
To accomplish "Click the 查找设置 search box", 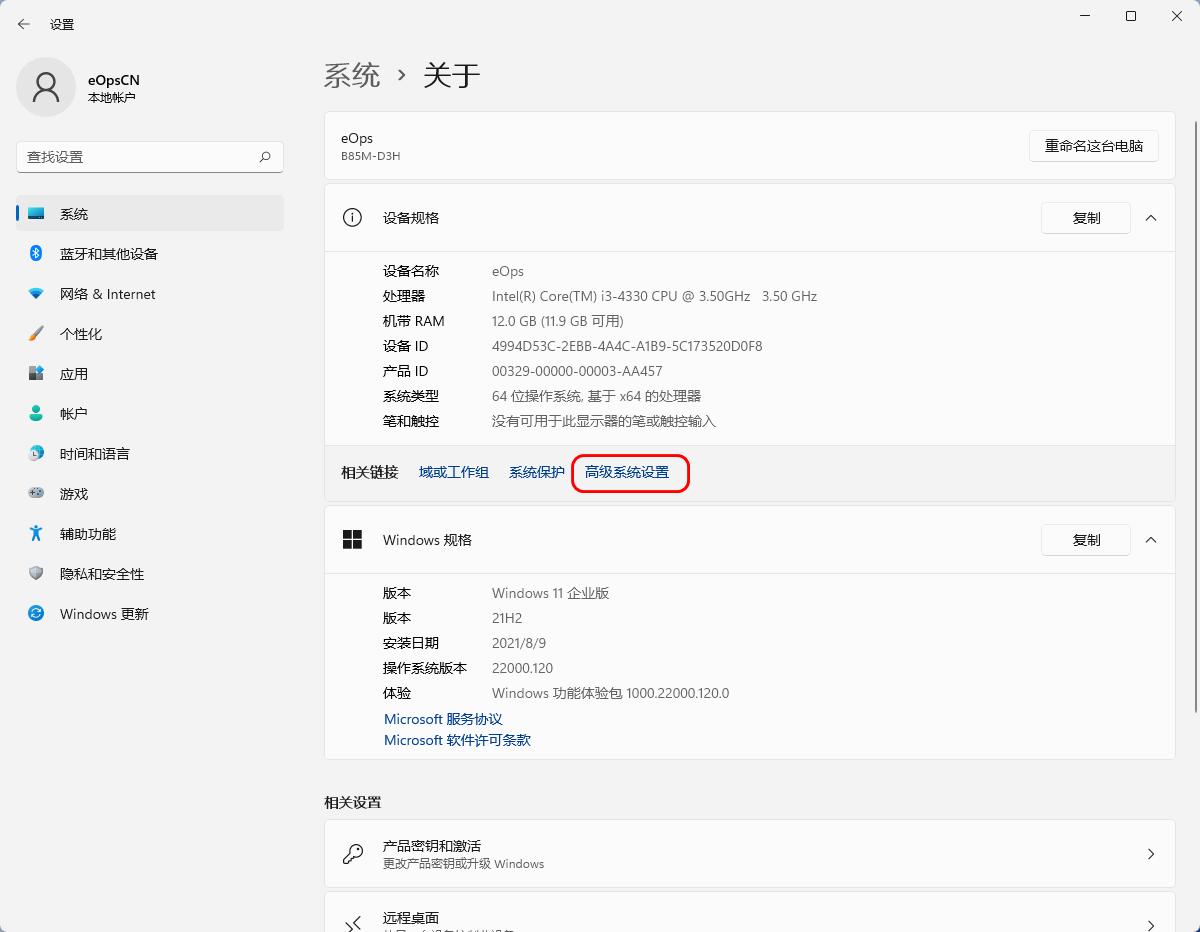I will tap(148, 157).
